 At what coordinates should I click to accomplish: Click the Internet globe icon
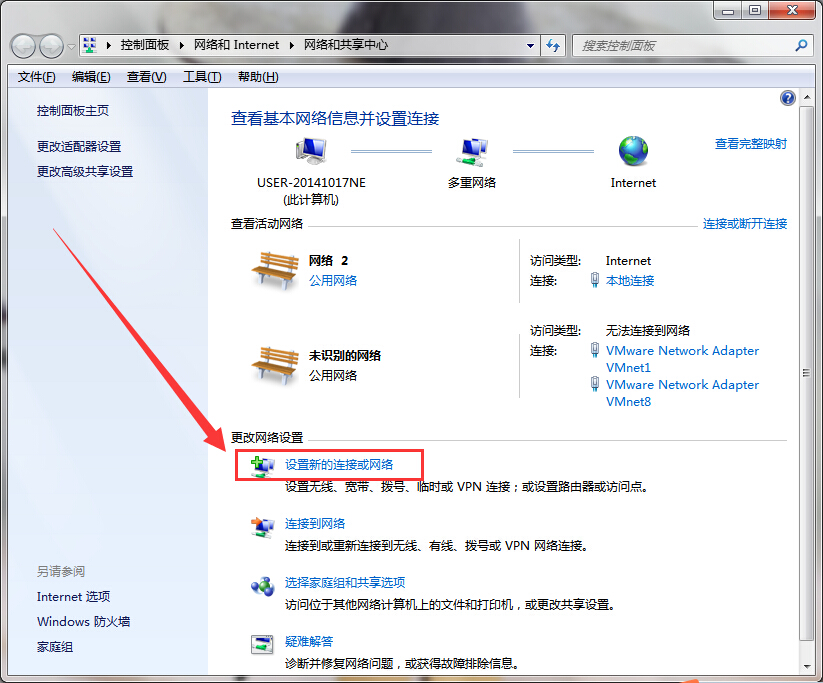[x=633, y=151]
